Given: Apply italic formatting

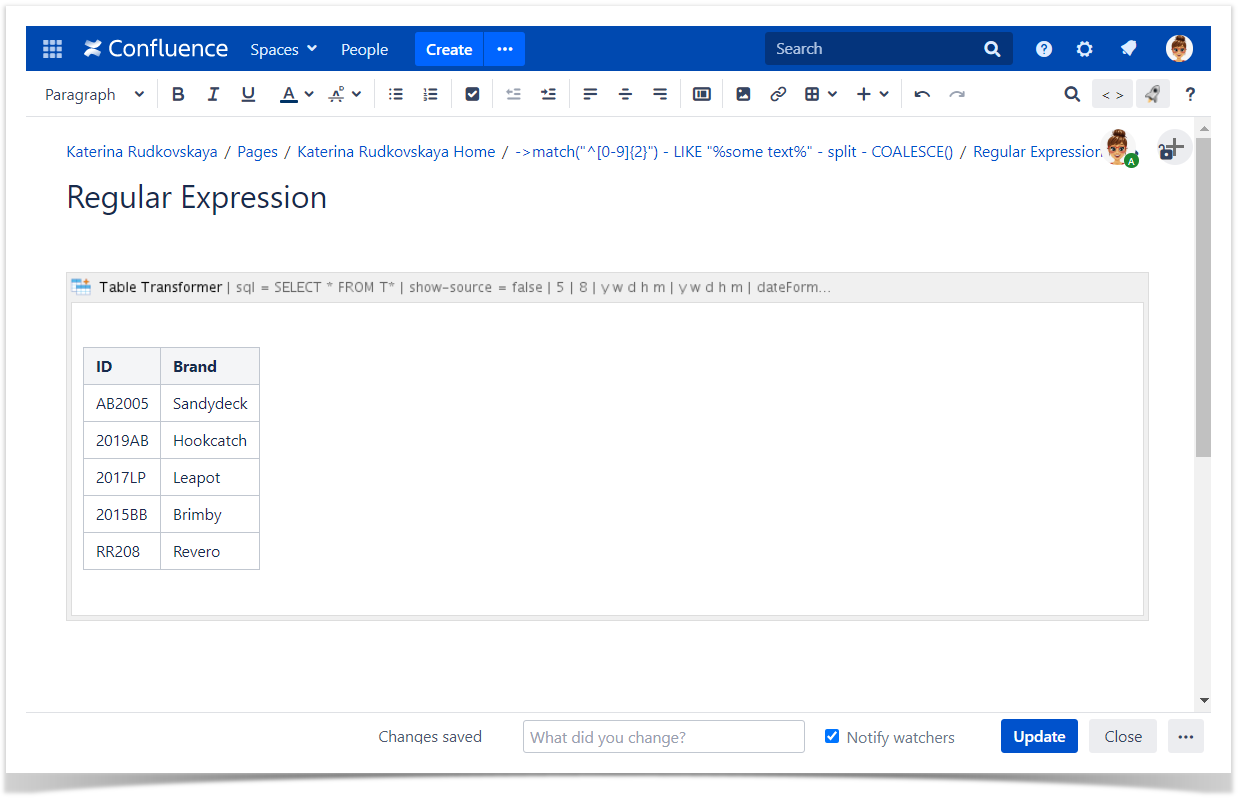Looking at the screenshot, I should pos(213,94).
